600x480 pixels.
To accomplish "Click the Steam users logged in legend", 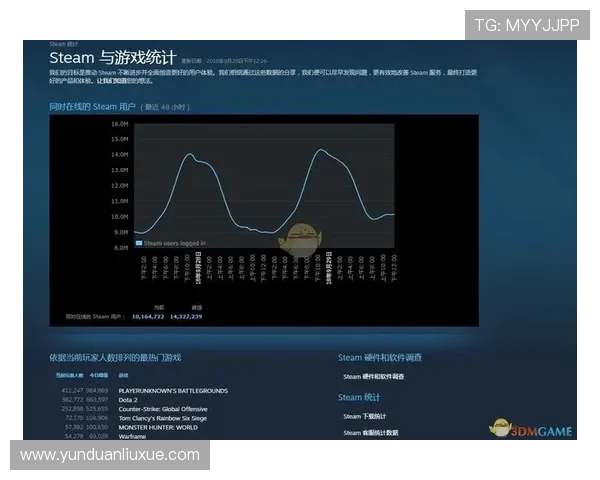I will tap(171, 243).
